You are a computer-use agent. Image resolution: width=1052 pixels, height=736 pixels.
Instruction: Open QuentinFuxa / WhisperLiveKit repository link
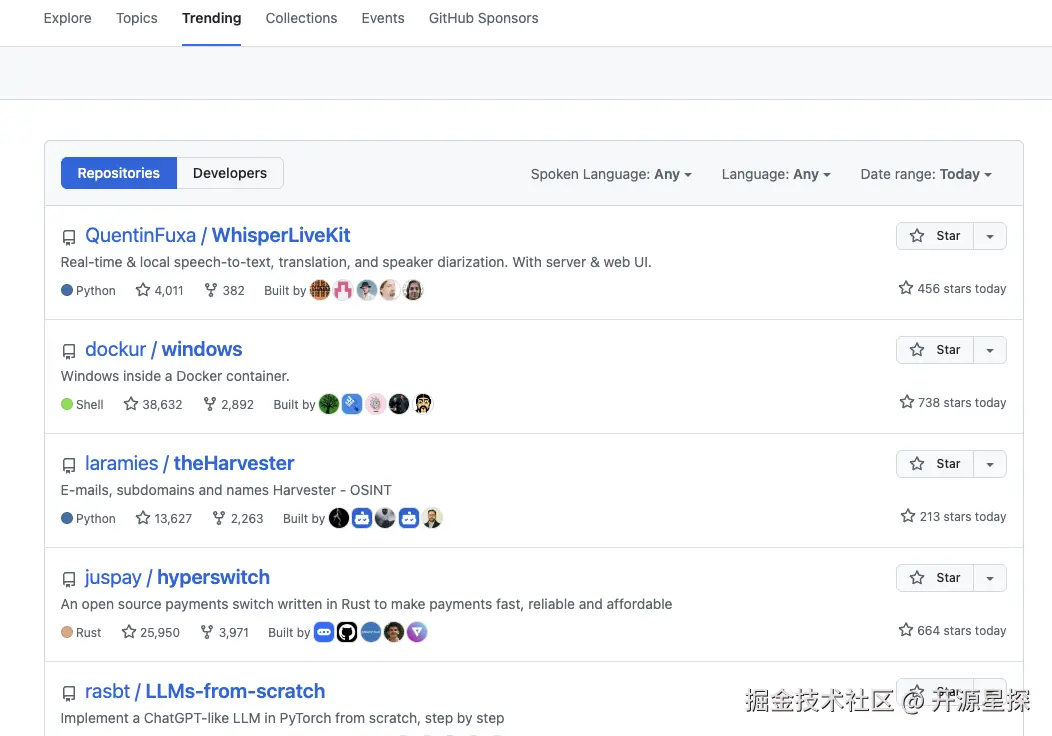217,235
